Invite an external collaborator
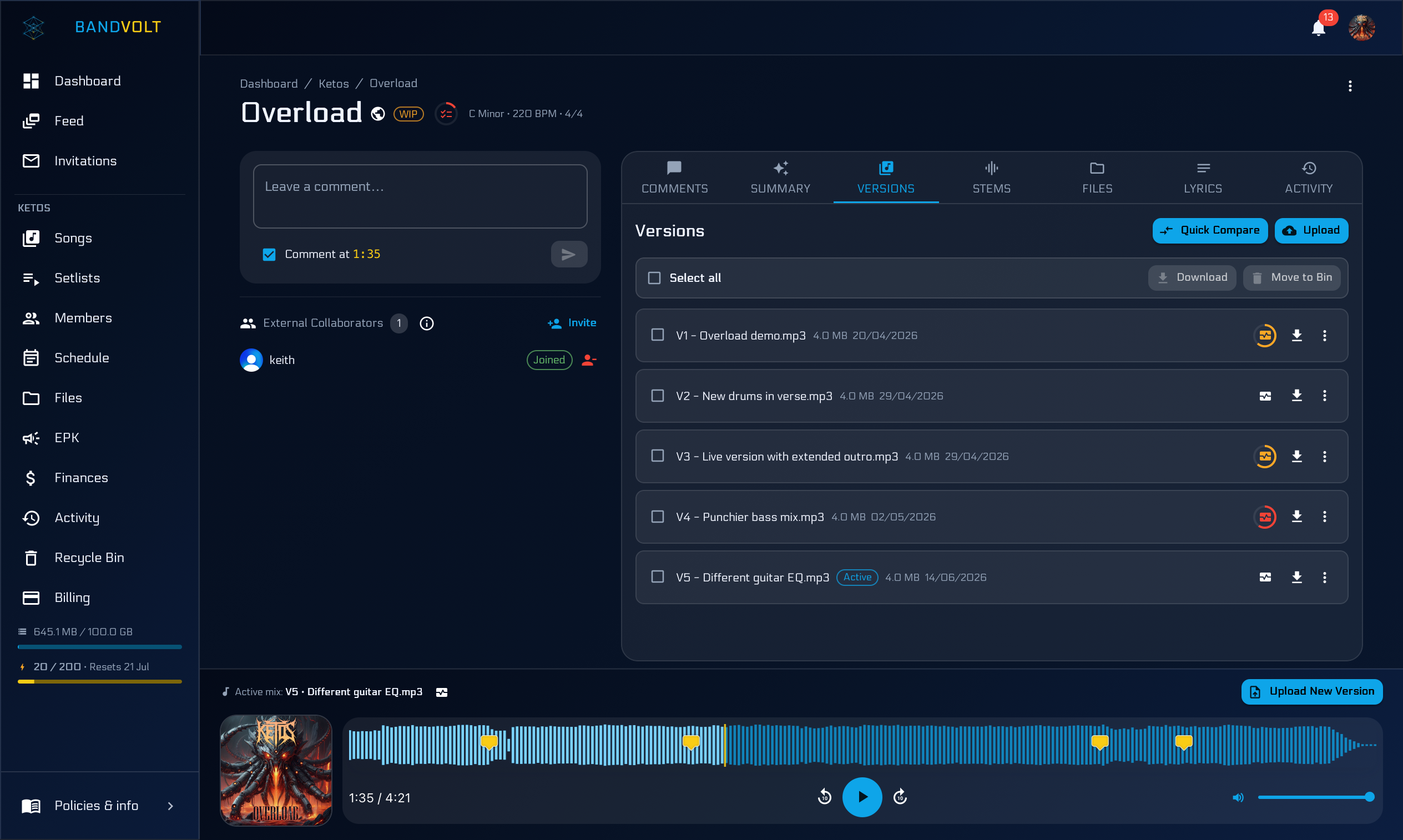 (x=572, y=323)
